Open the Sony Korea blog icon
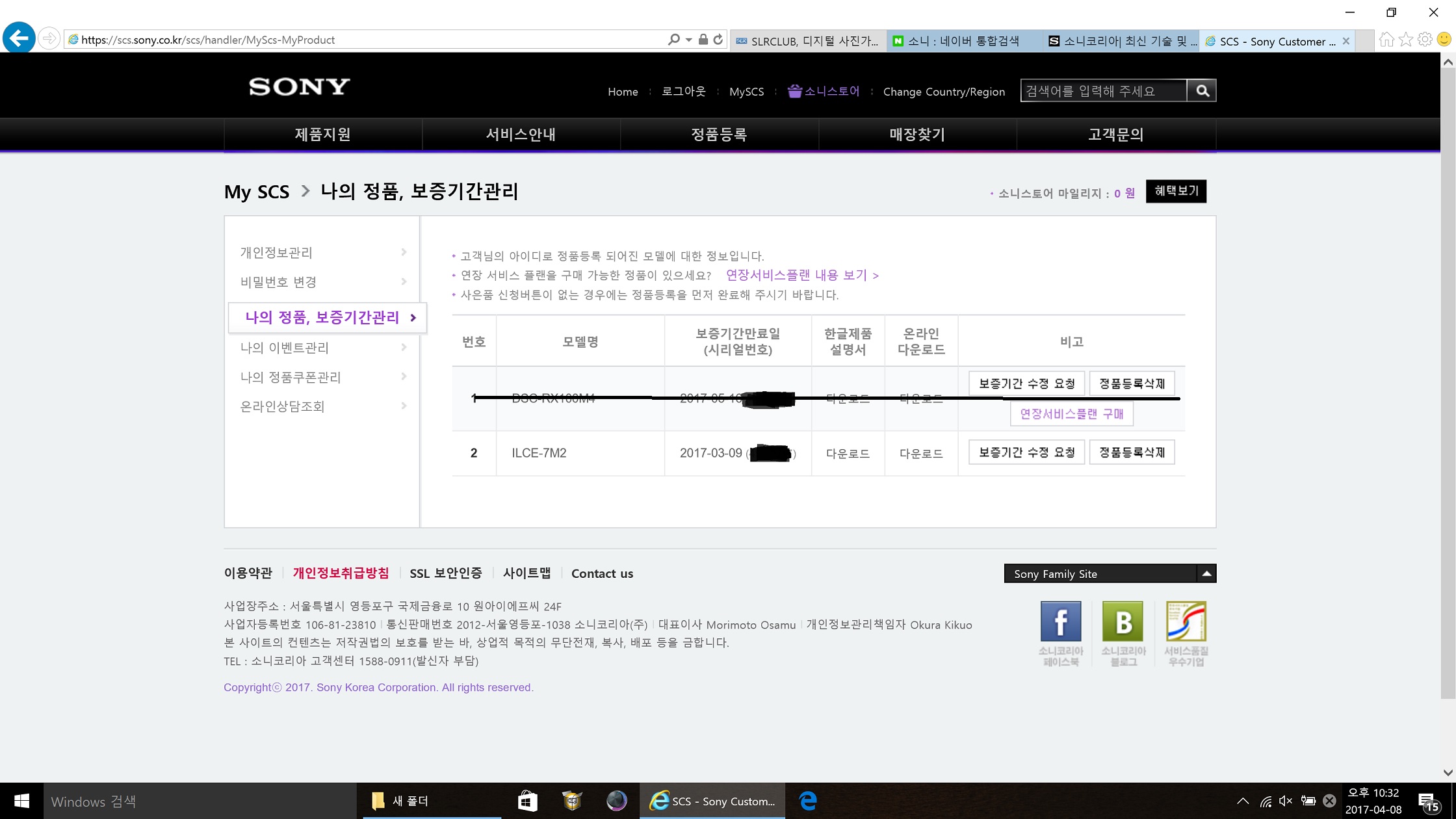1456x819 pixels. point(1123,622)
